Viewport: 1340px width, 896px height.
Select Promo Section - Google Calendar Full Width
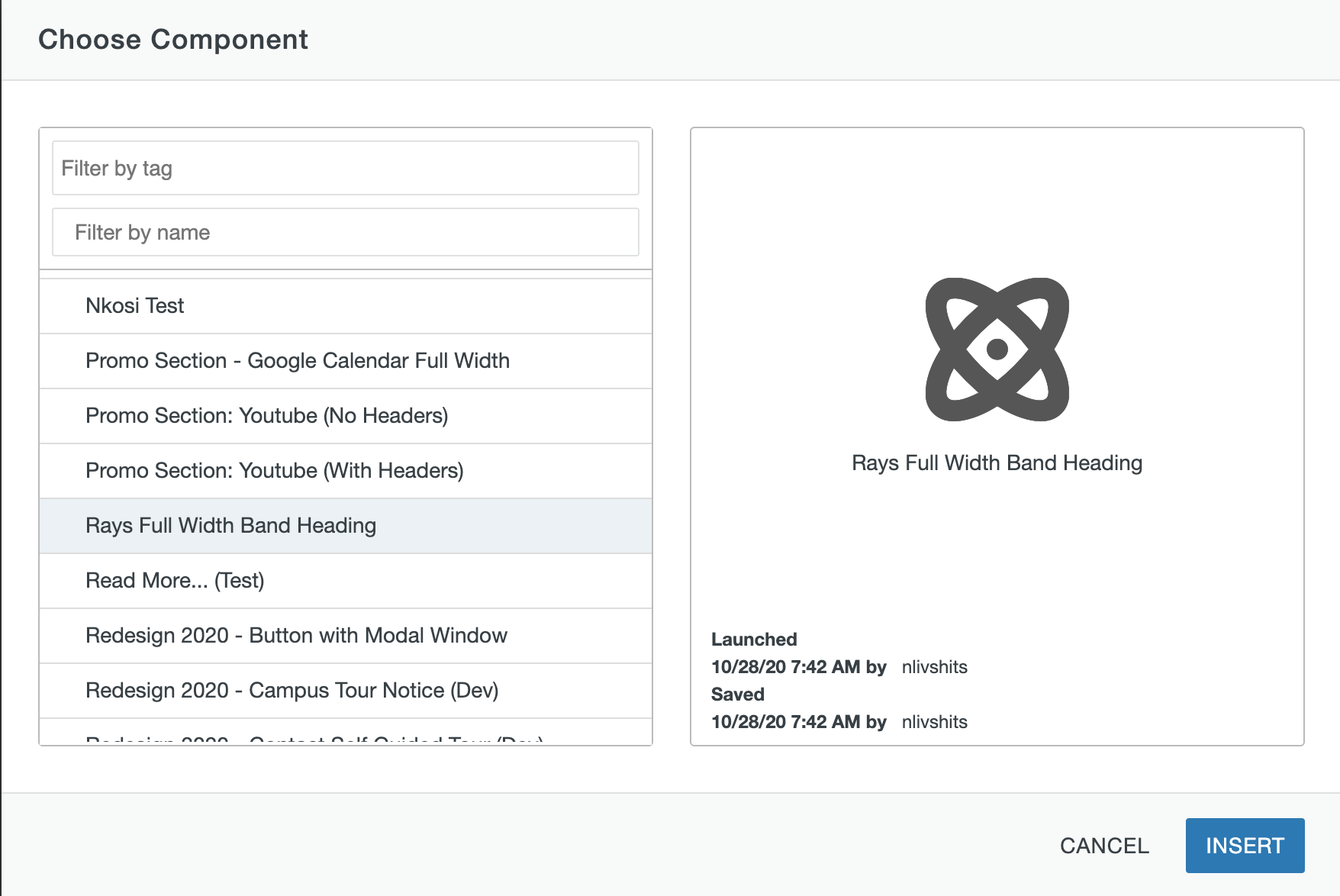(345, 361)
